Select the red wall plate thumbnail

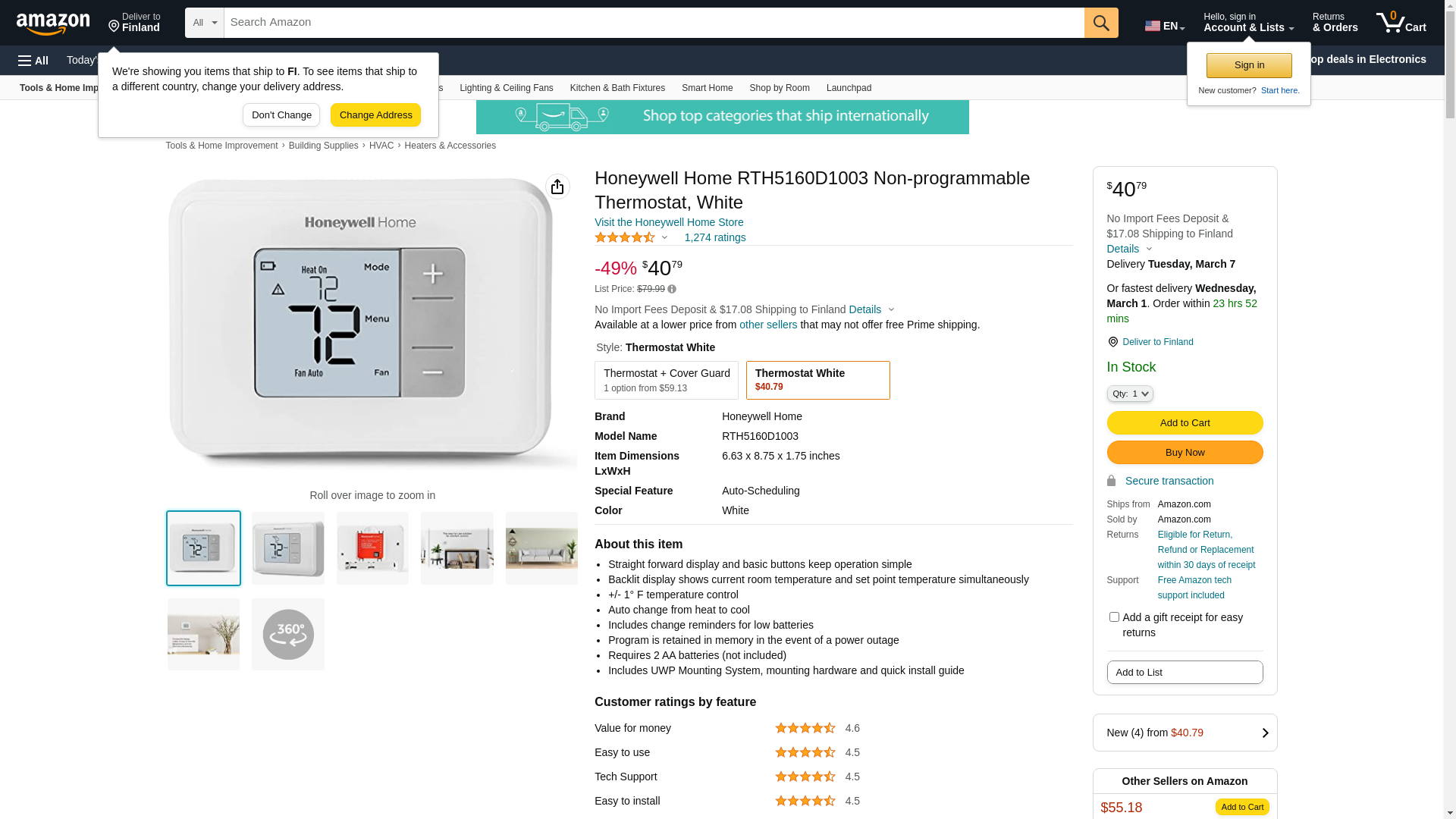(372, 548)
